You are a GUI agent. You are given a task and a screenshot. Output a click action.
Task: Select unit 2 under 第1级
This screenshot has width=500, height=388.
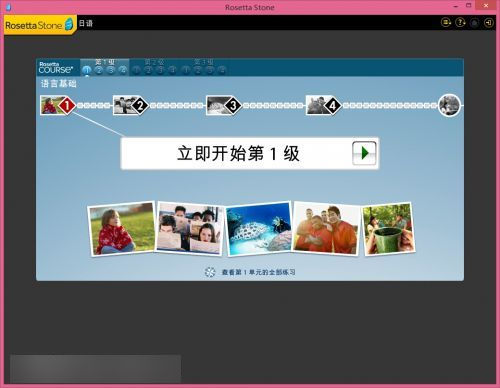click(x=99, y=70)
